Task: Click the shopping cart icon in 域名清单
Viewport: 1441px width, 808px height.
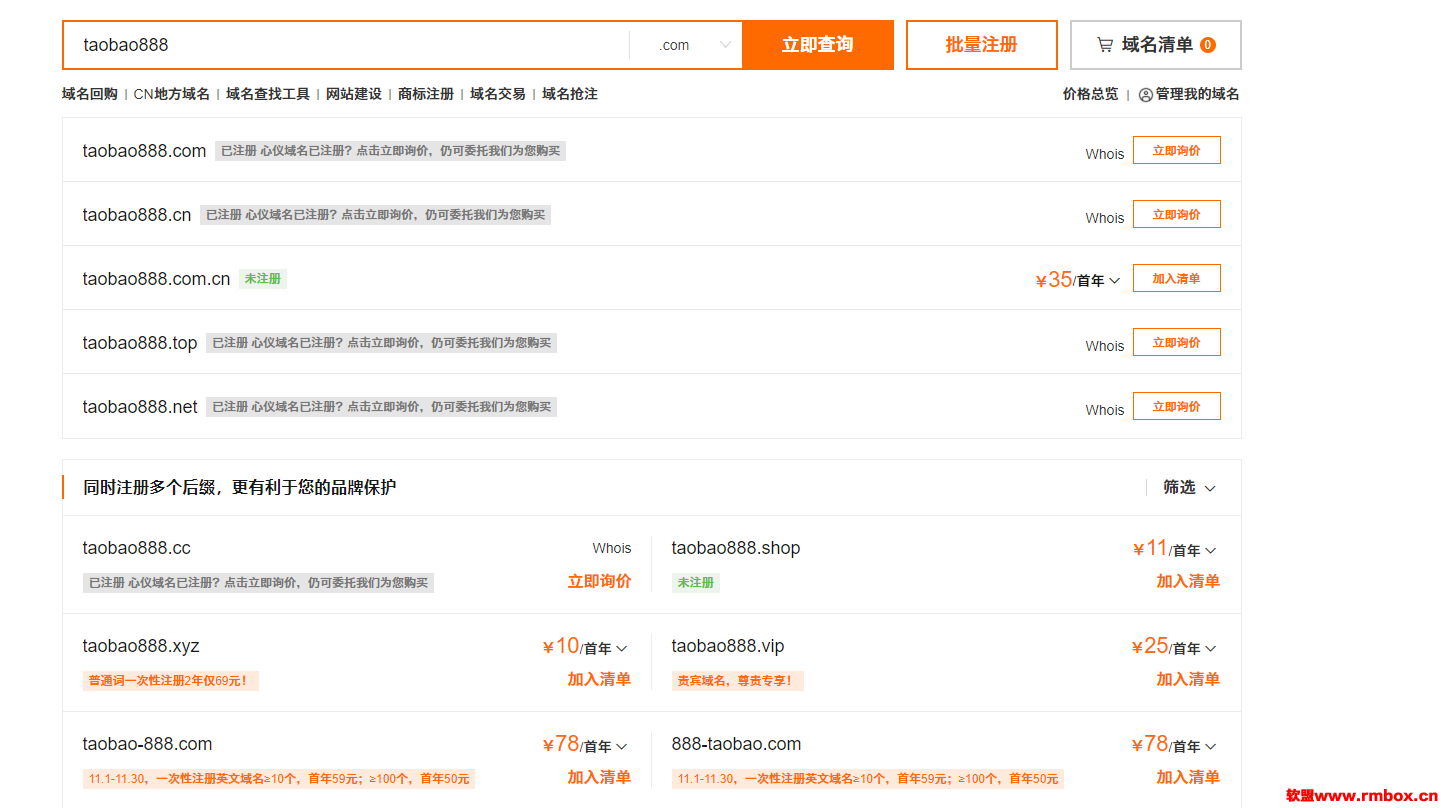Action: point(1105,45)
